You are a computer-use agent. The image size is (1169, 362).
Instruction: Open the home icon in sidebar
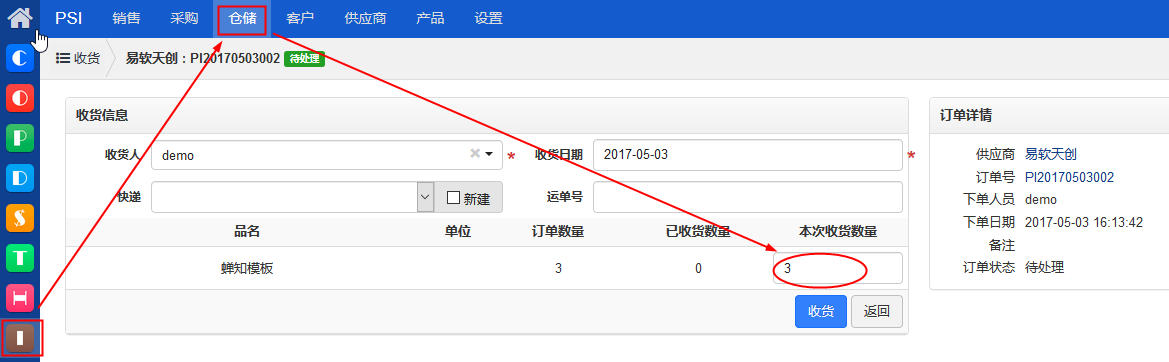point(20,18)
